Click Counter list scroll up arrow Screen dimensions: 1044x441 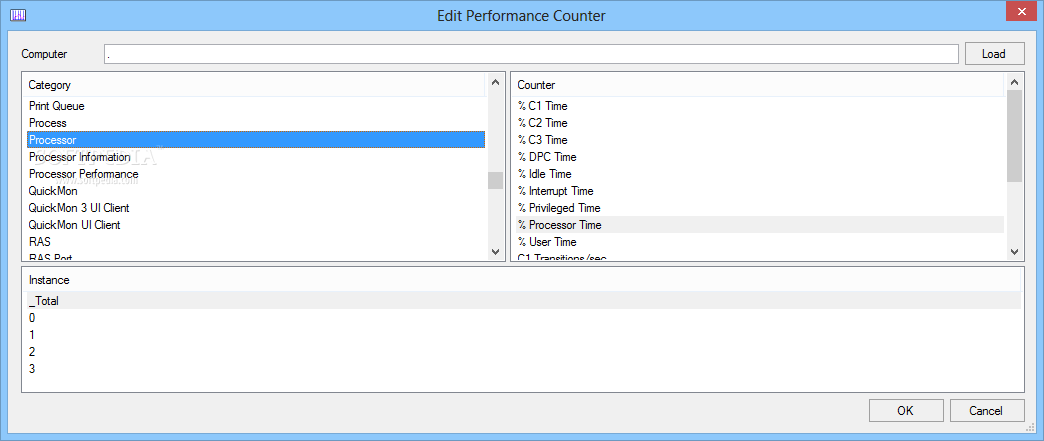1014,82
